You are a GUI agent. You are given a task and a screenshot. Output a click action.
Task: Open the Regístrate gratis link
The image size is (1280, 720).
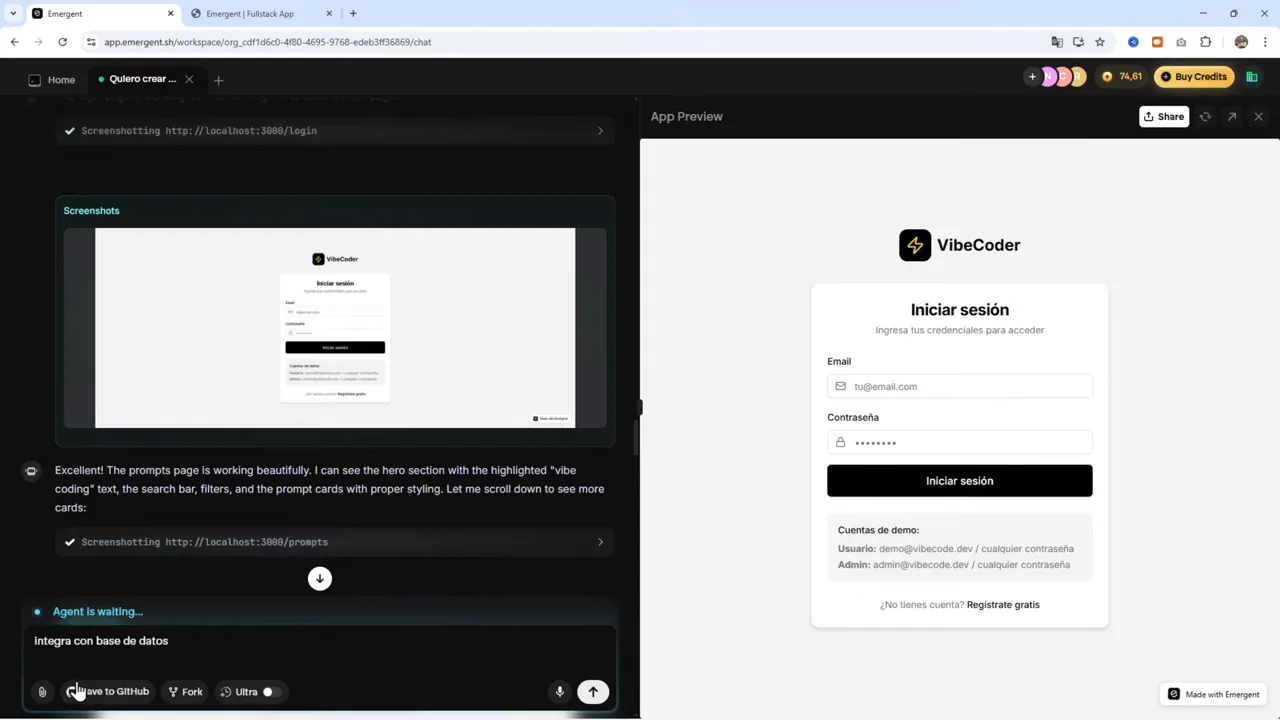1003,604
